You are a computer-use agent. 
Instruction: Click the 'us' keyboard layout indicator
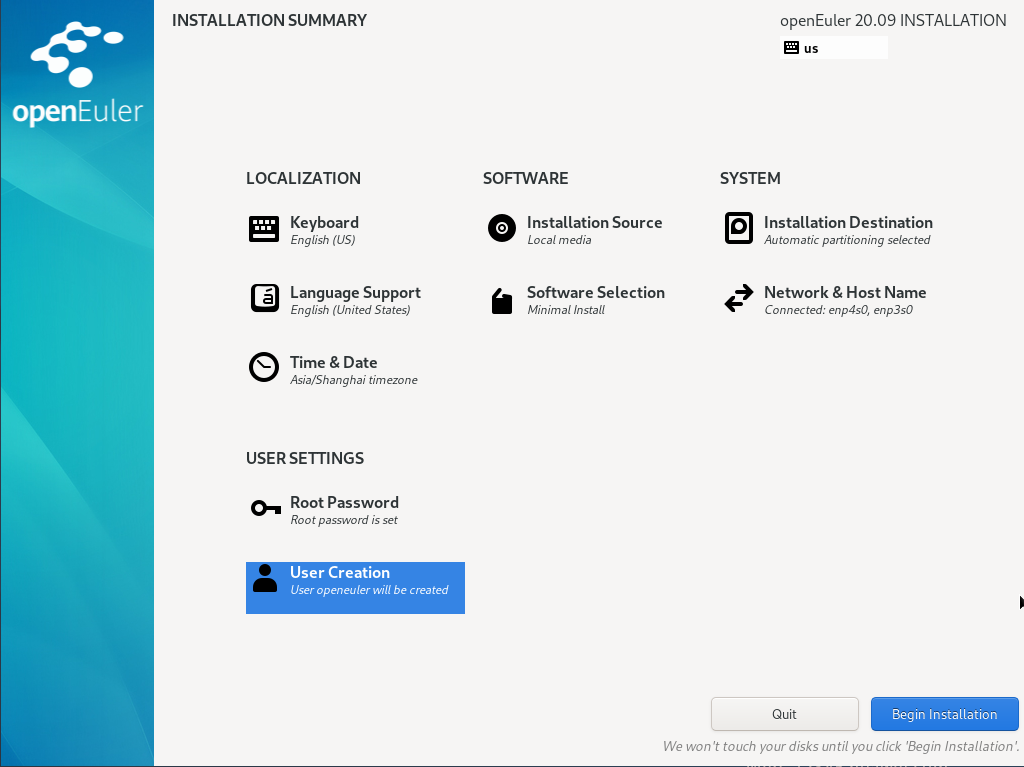[x=833, y=48]
